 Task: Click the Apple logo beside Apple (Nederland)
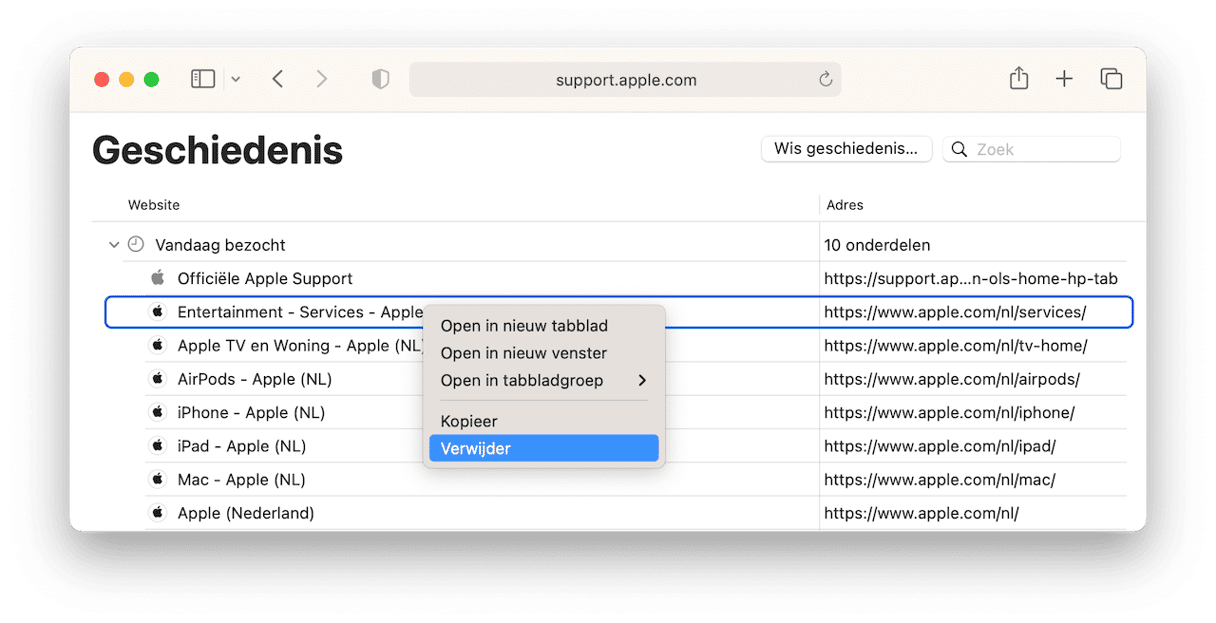(x=157, y=512)
